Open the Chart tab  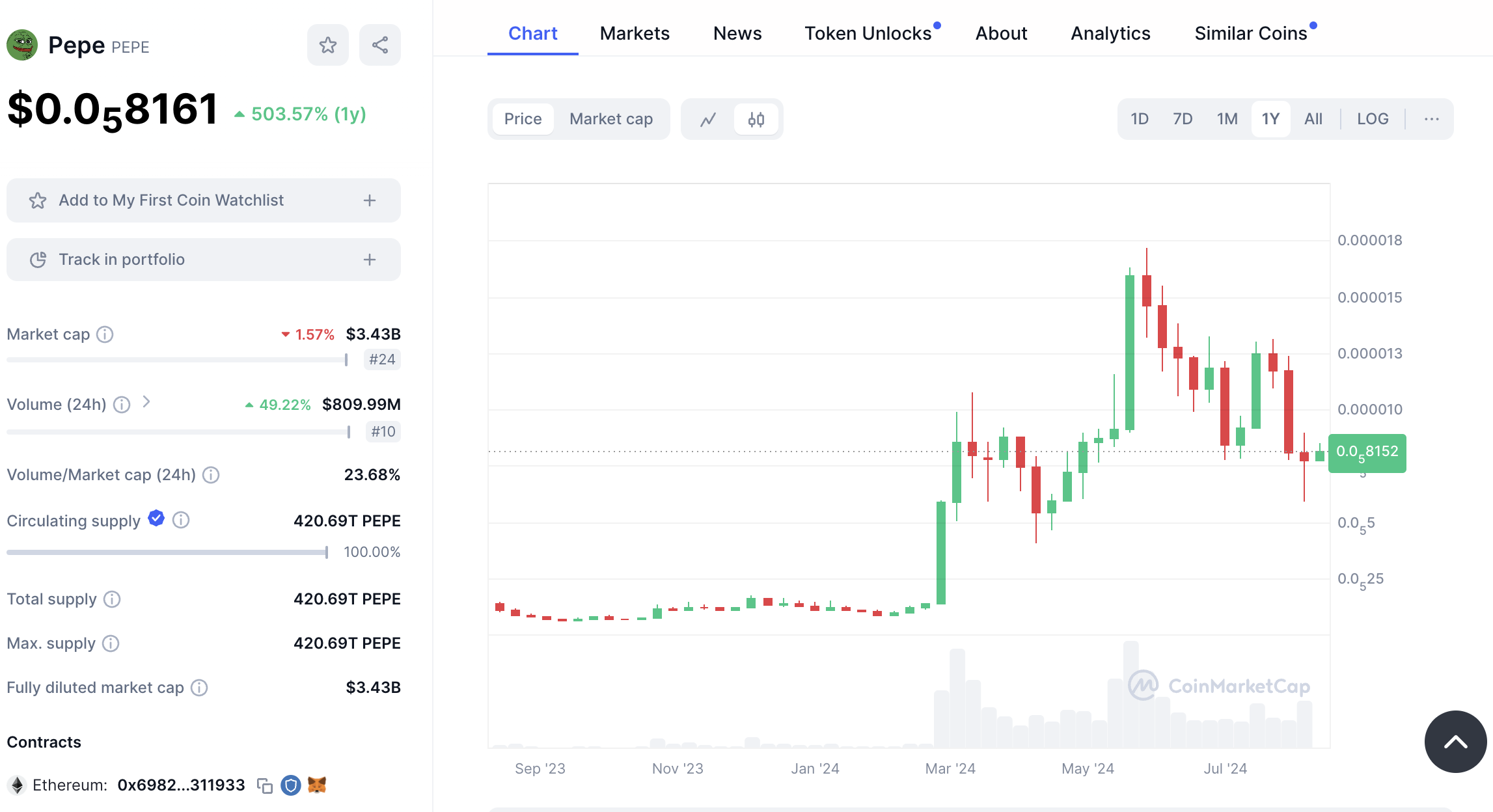(x=532, y=33)
